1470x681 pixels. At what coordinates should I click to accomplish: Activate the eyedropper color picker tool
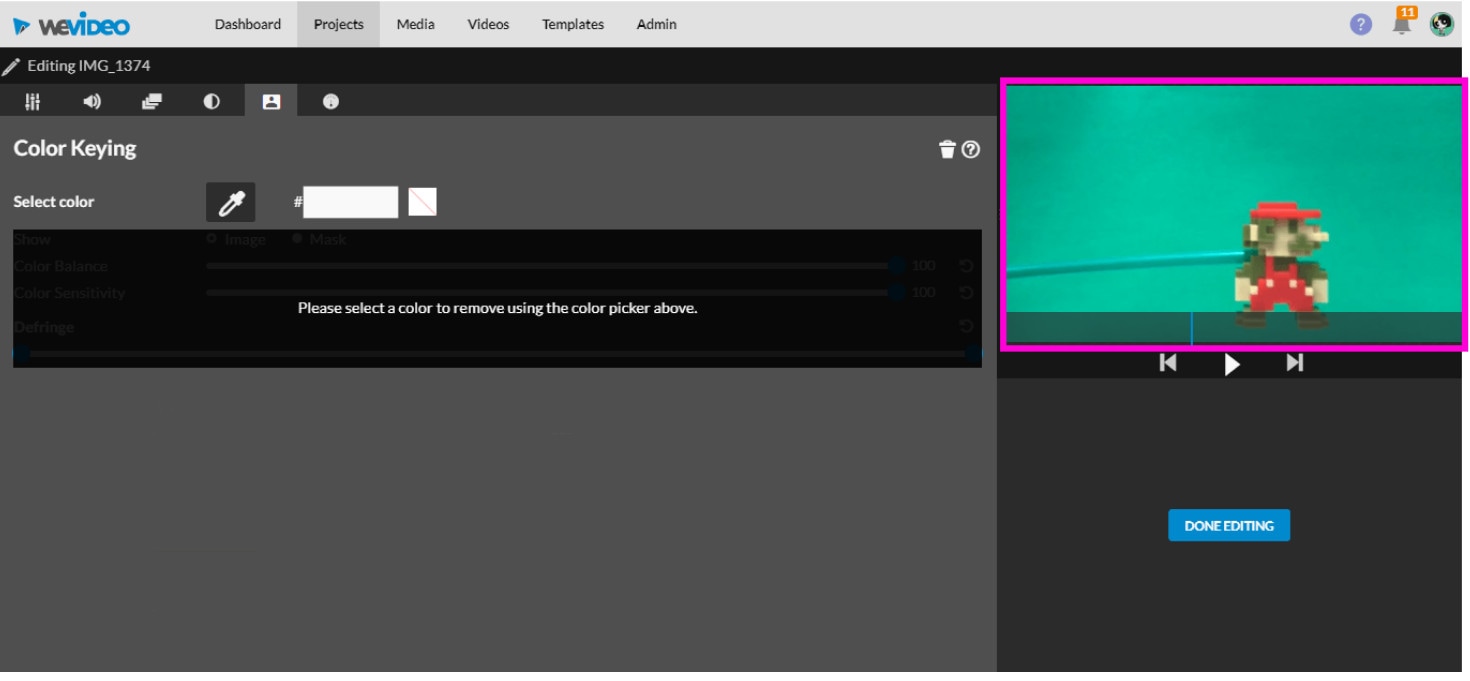click(231, 202)
